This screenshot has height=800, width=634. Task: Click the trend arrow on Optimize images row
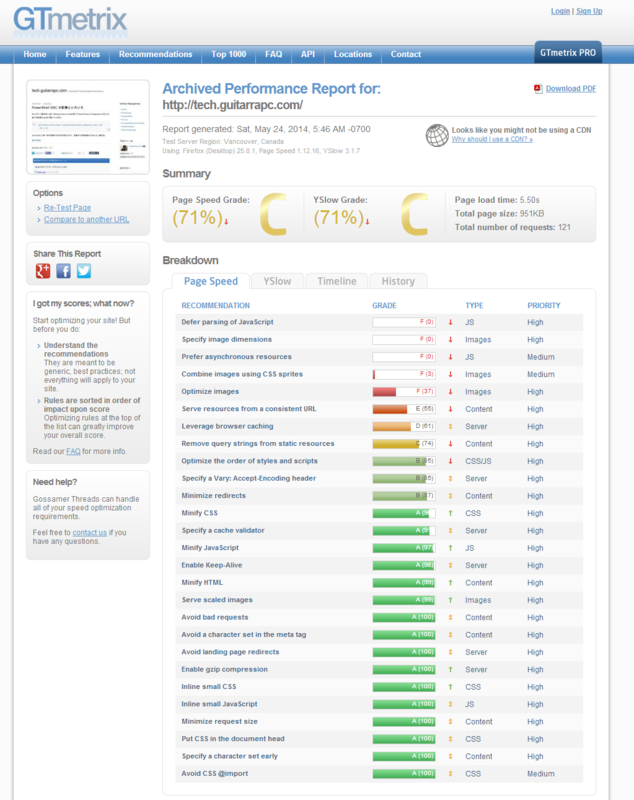pos(450,392)
